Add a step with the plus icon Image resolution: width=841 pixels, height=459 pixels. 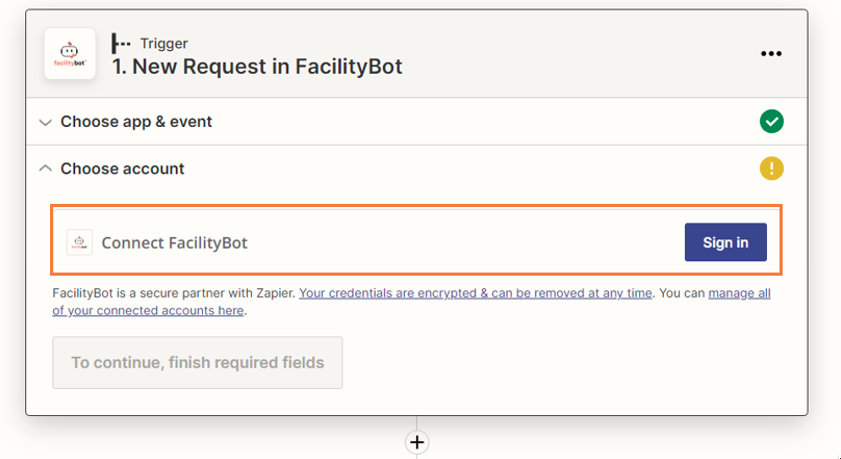pos(417,442)
